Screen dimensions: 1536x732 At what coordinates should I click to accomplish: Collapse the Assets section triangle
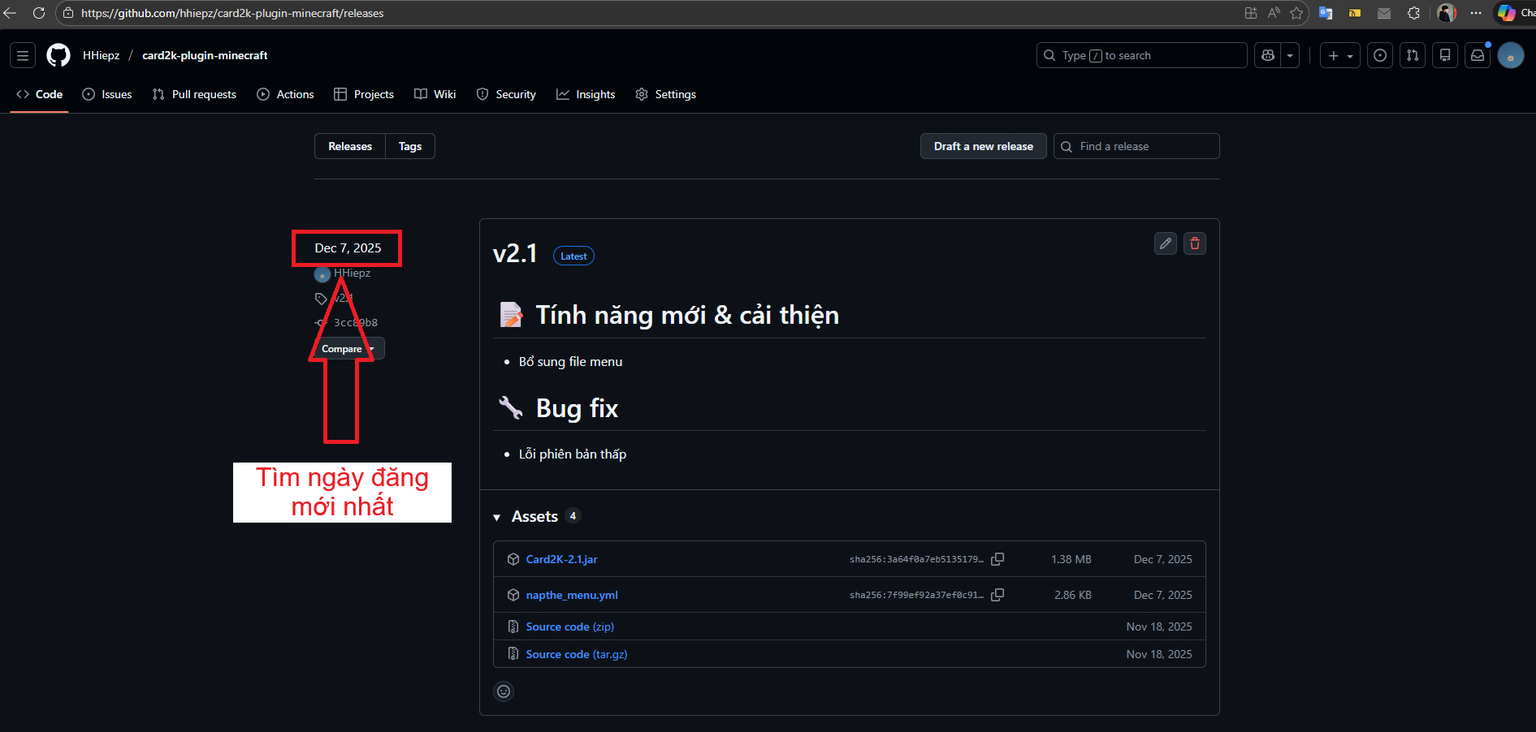pyautogui.click(x=497, y=517)
